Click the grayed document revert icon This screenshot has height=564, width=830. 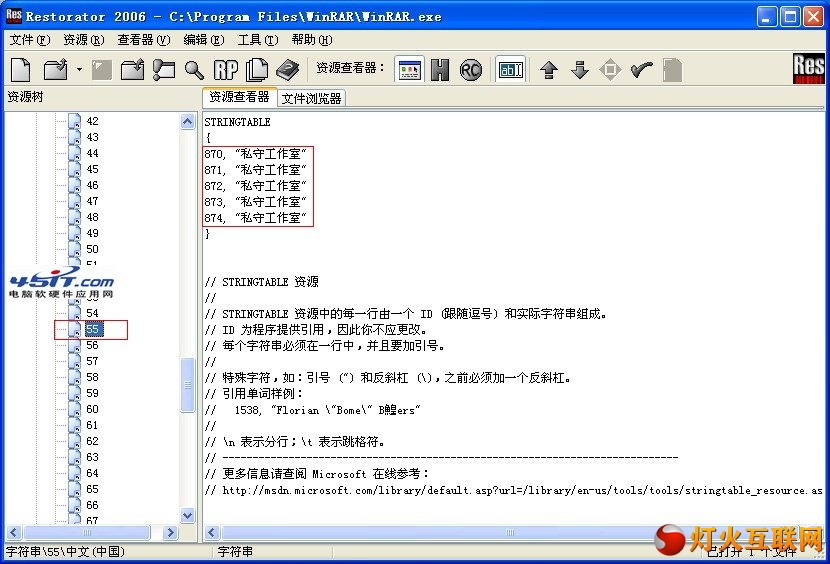[x=672, y=70]
